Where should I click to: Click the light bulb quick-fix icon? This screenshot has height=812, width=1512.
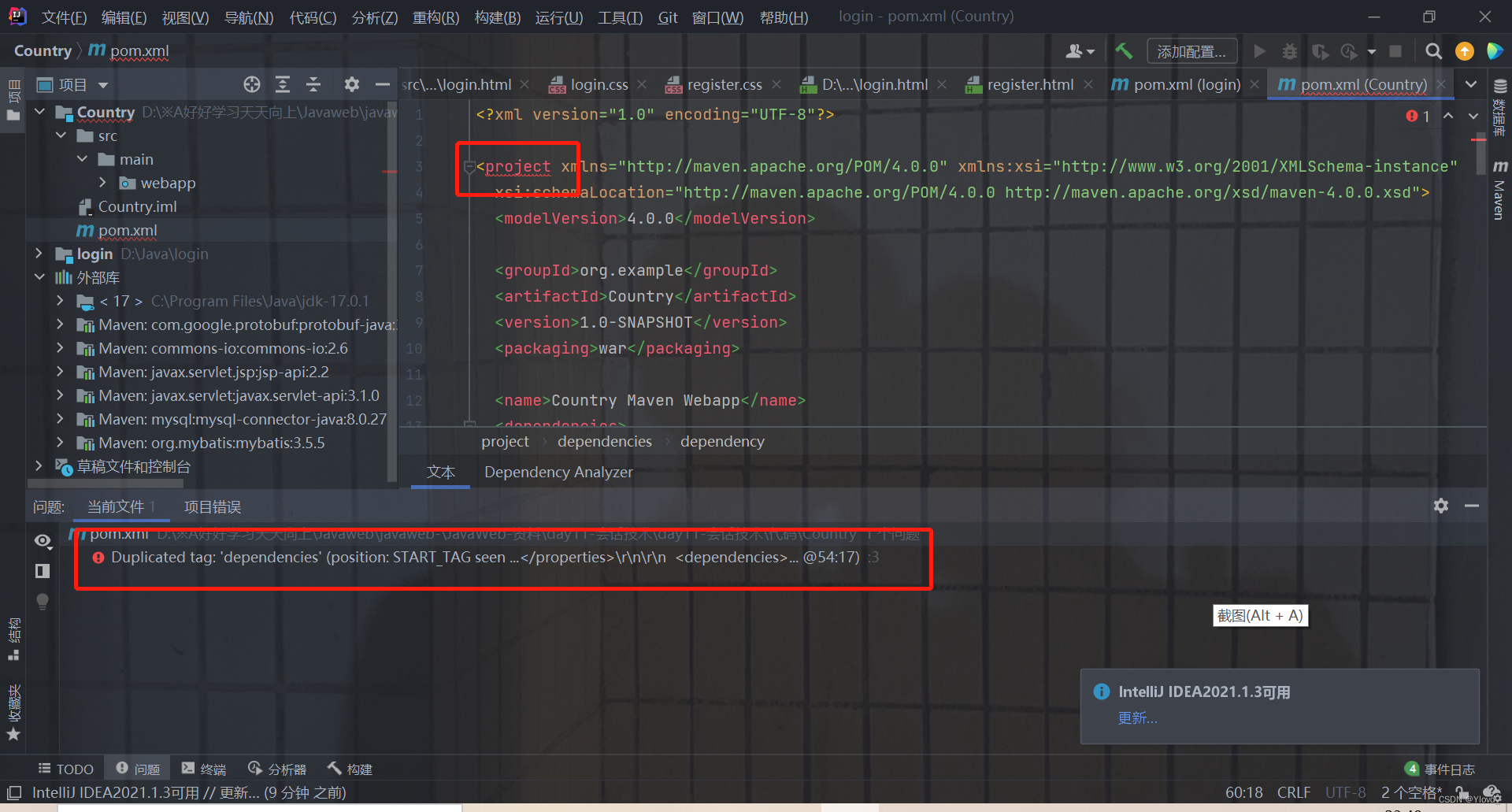point(43,601)
